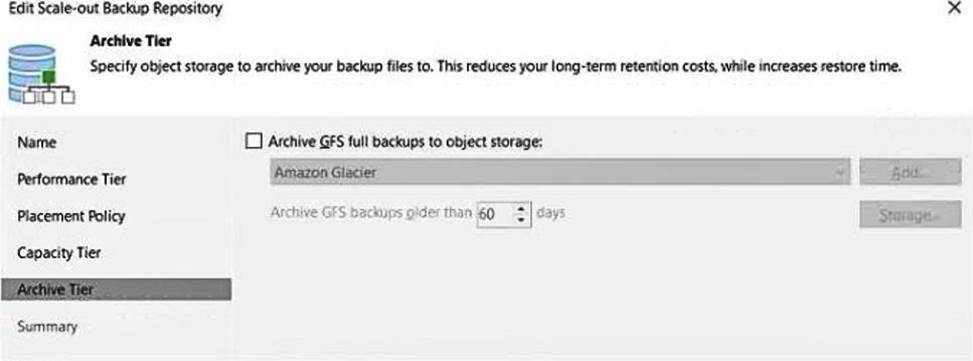Open the Placement Policy step

(71, 216)
